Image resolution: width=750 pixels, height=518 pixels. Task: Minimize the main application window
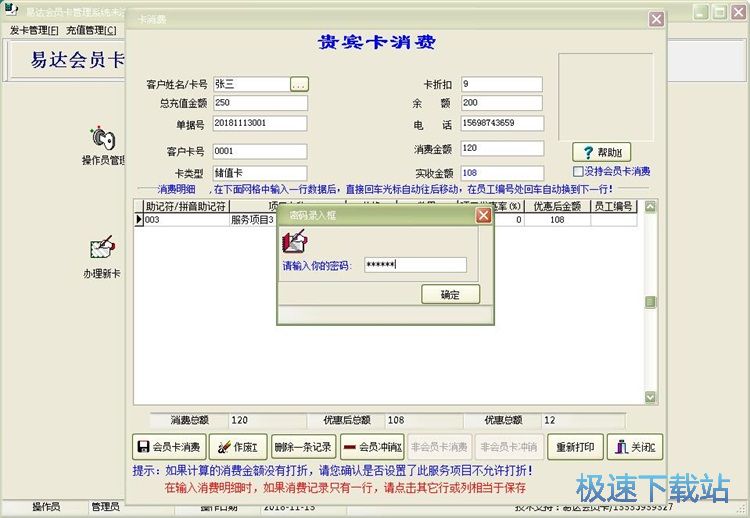point(700,11)
